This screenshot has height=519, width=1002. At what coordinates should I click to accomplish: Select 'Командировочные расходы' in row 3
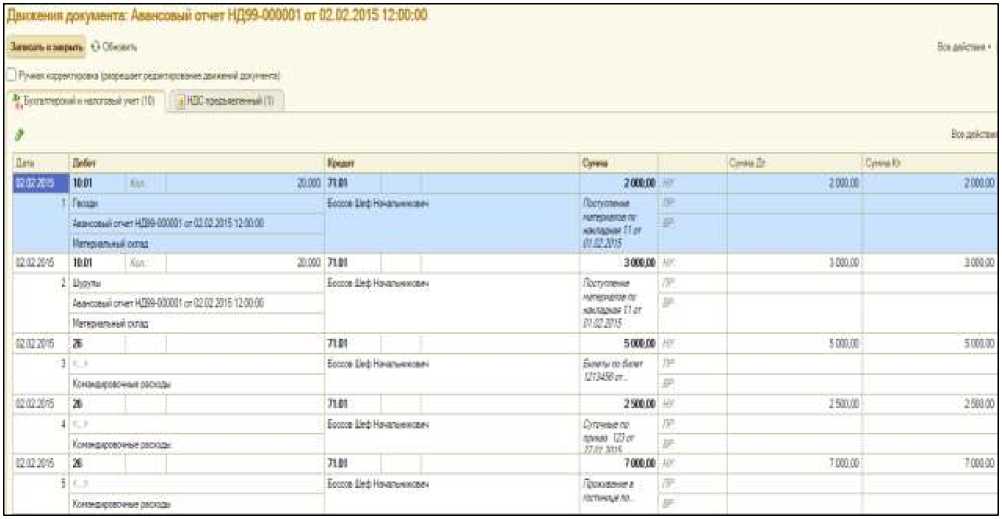[196, 385]
